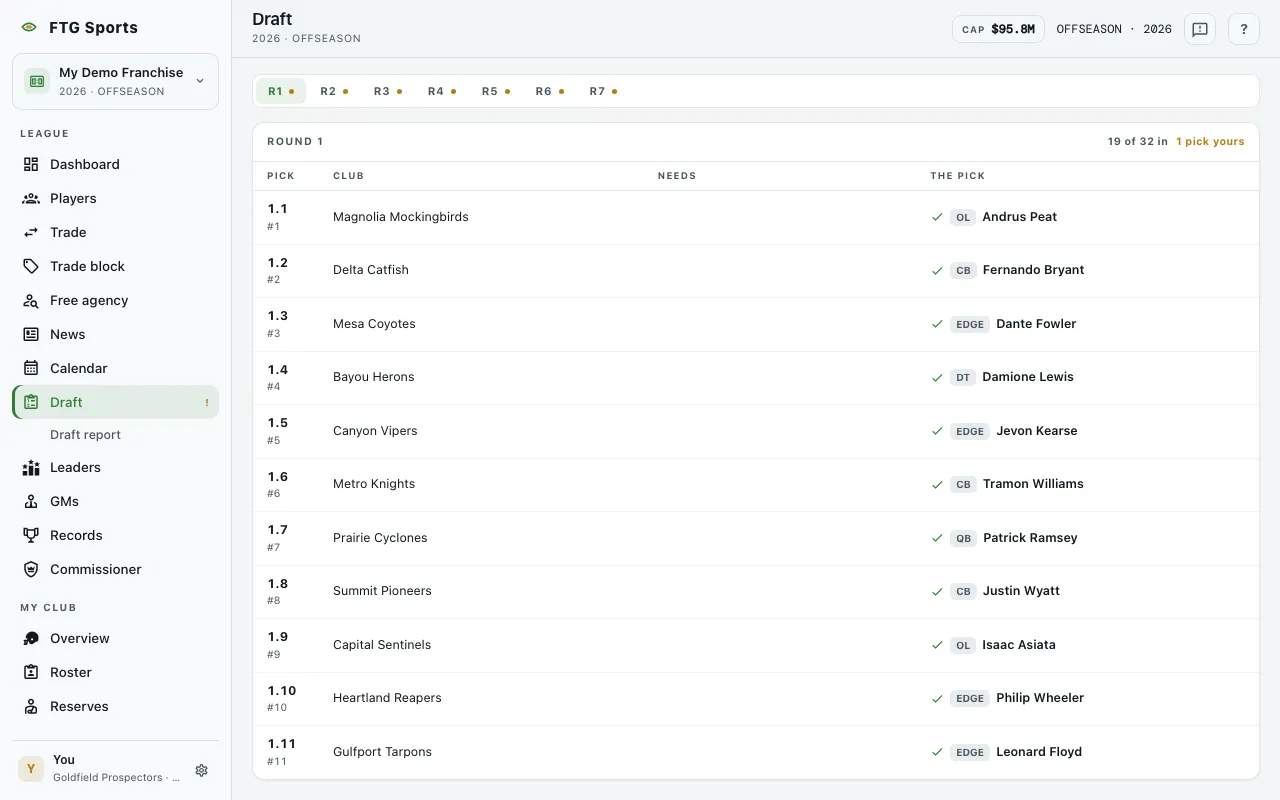Viewport: 1280px width, 800px height.
Task: Select the Trade arrows icon
Action: 31,232
